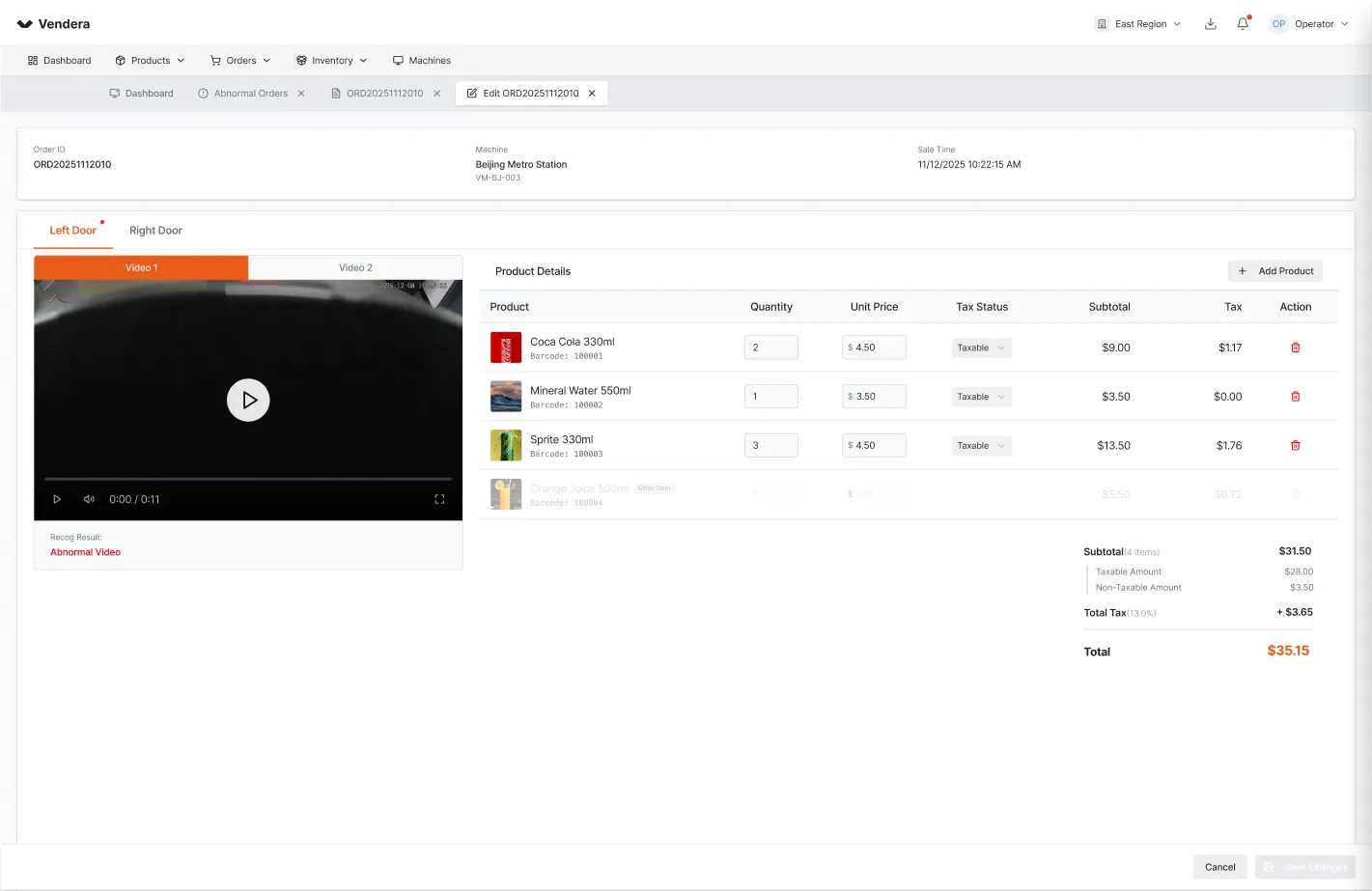Open the Inventory menu
This screenshot has width=1372, height=891.
[x=331, y=61]
